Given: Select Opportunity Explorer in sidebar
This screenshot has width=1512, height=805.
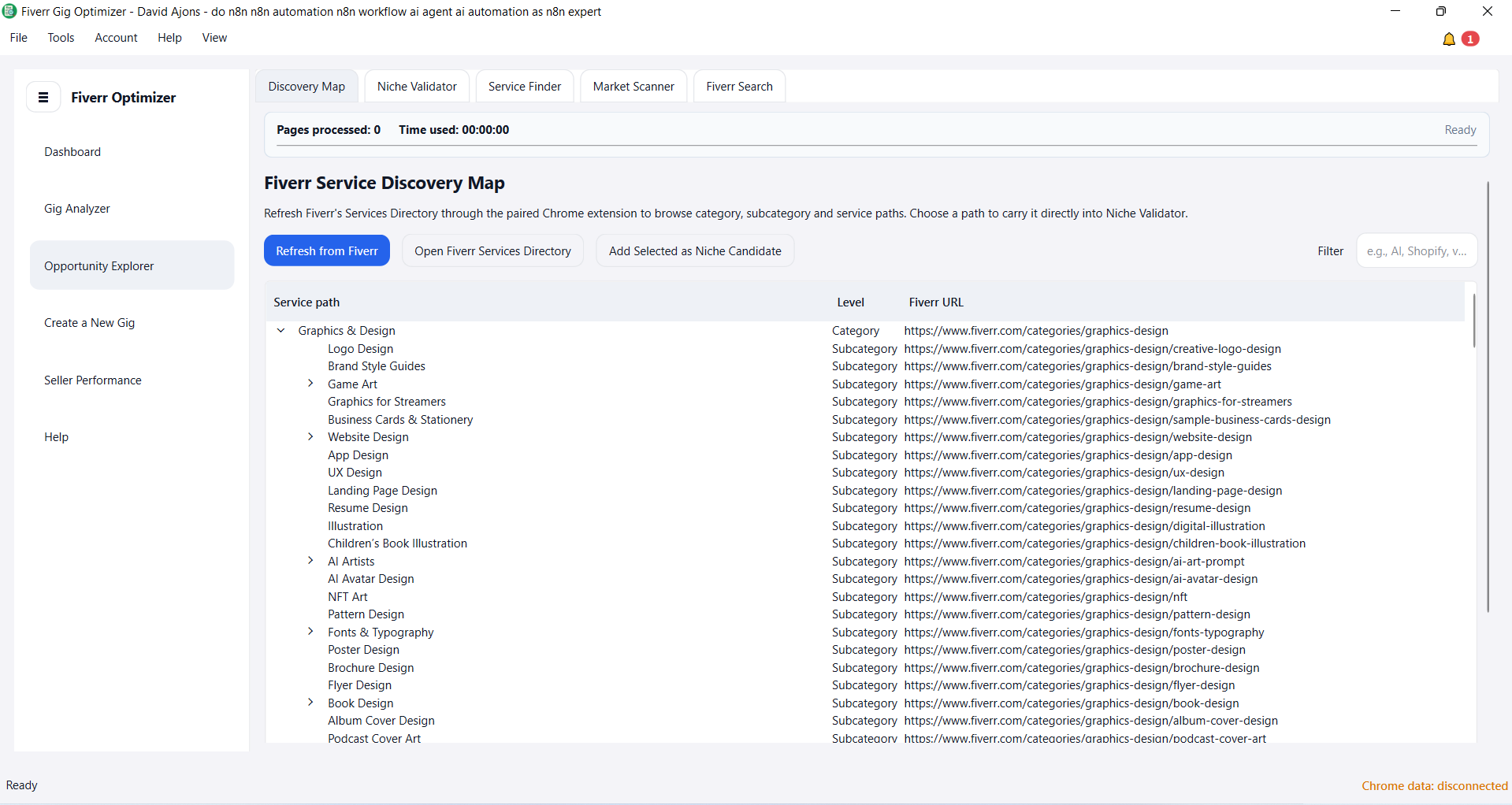Looking at the screenshot, I should [x=132, y=265].
